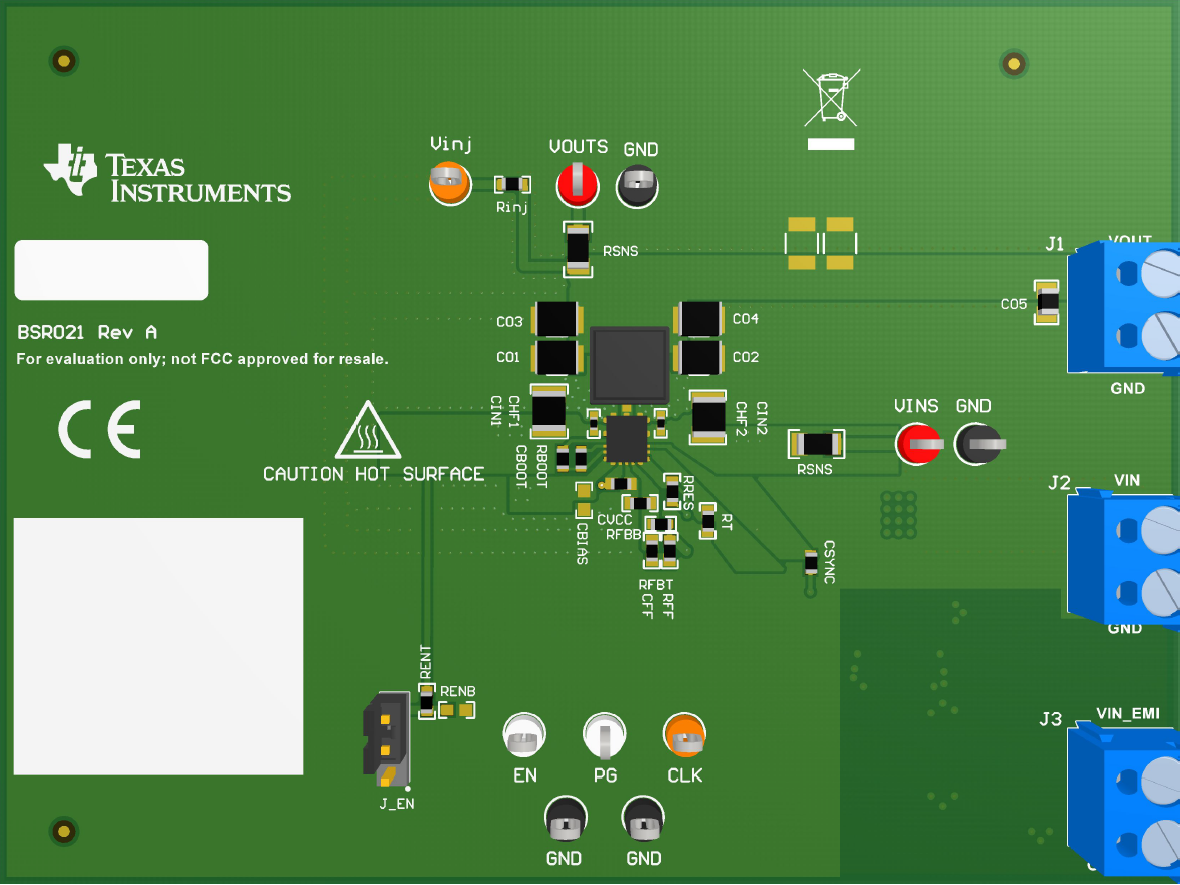Viewport: 1180px width, 885px height.
Task: Click the crossed-out trash bin symbol
Action: click(830, 98)
